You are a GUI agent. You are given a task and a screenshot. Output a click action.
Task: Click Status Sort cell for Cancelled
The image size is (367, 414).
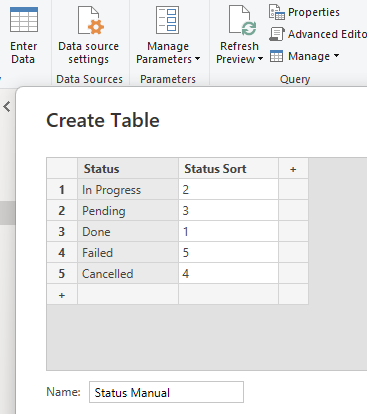point(228,274)
